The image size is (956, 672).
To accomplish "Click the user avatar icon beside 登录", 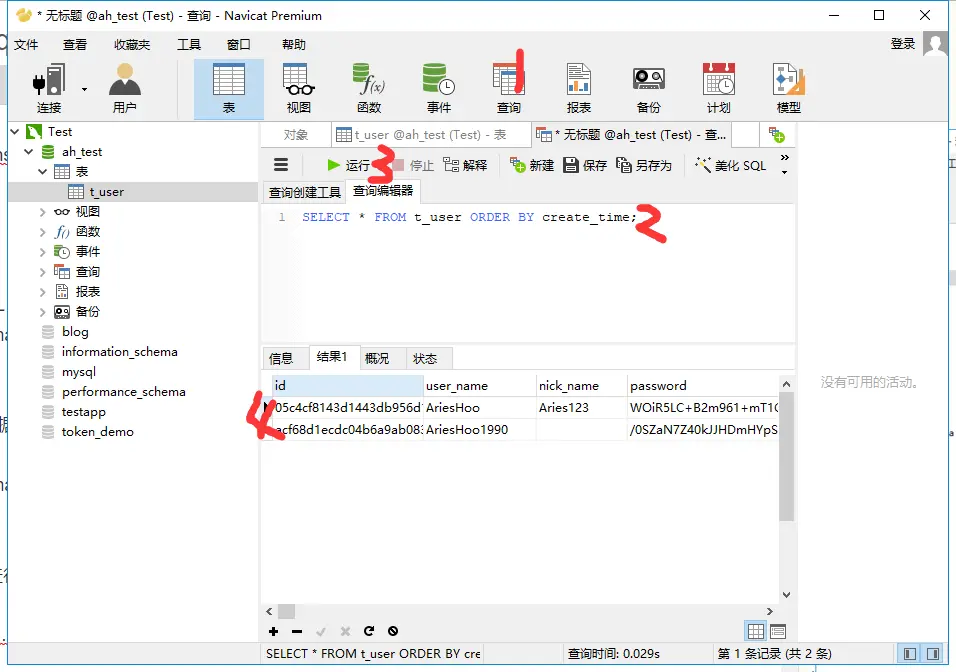I will point(935,44).
